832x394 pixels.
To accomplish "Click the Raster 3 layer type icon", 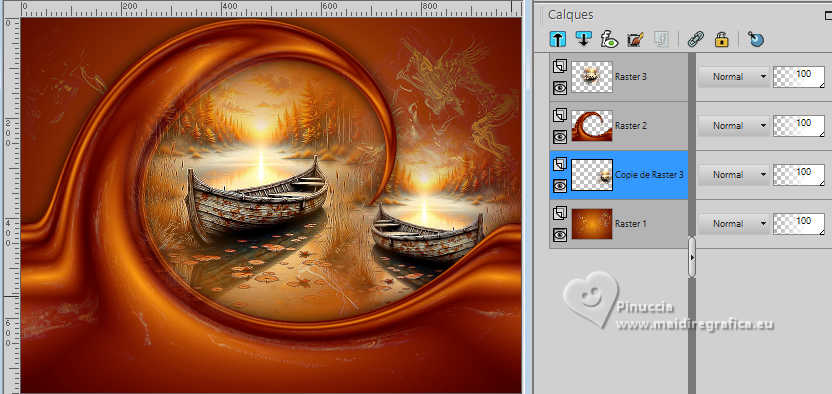I will [560, 67].
